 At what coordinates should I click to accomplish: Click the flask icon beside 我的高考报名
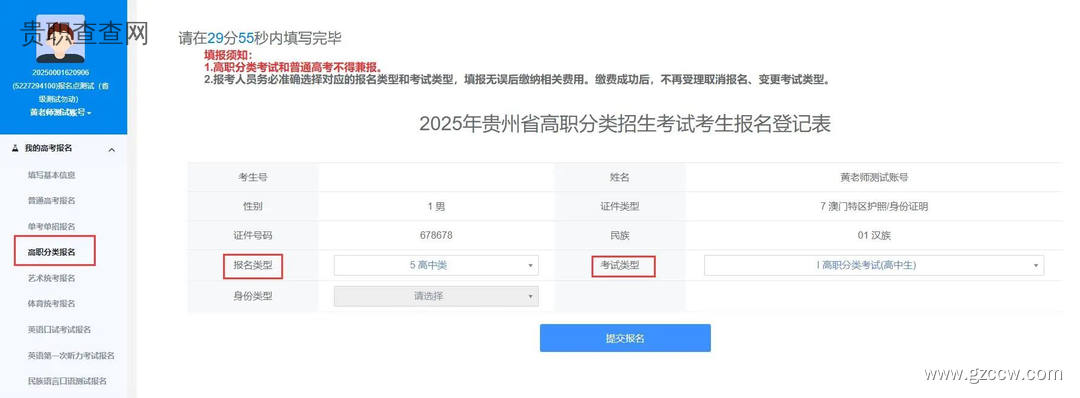15,149
